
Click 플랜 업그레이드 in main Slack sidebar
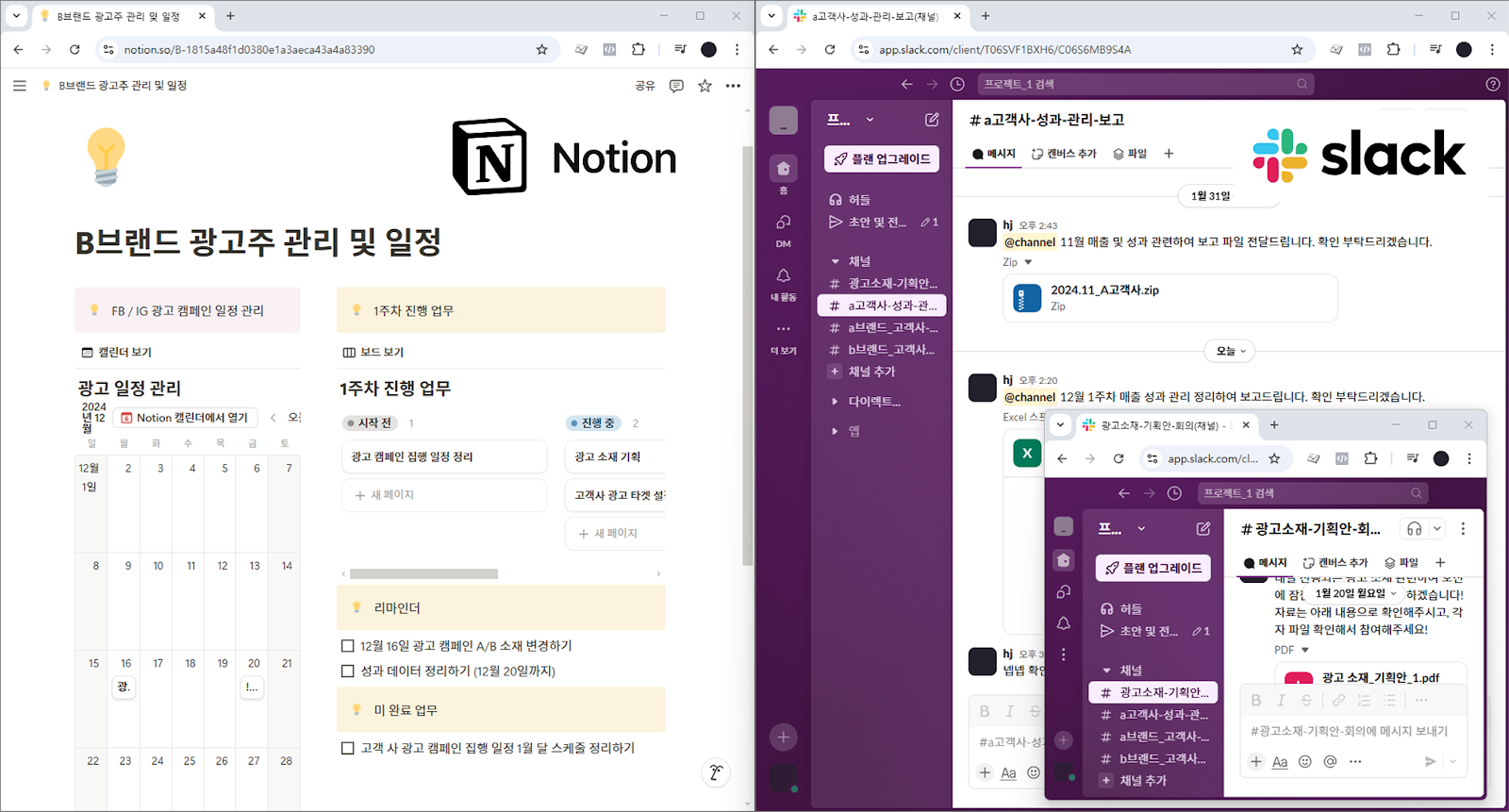point(883,159)
